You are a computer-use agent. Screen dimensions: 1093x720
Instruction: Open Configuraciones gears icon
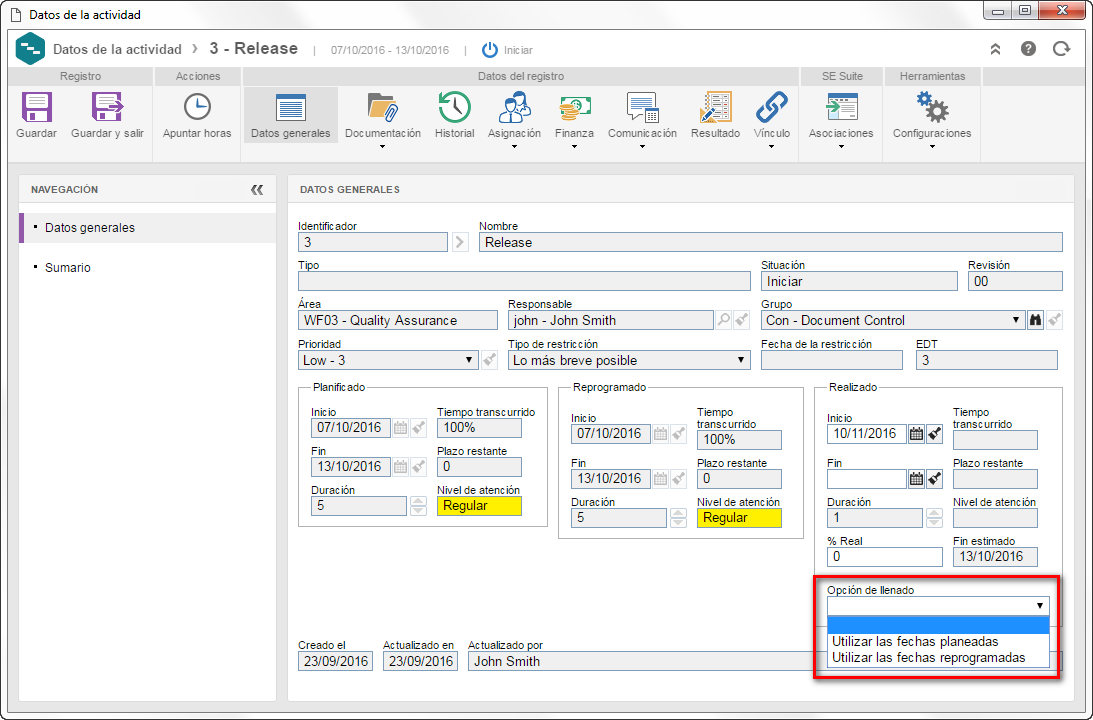tap(932, 107)
